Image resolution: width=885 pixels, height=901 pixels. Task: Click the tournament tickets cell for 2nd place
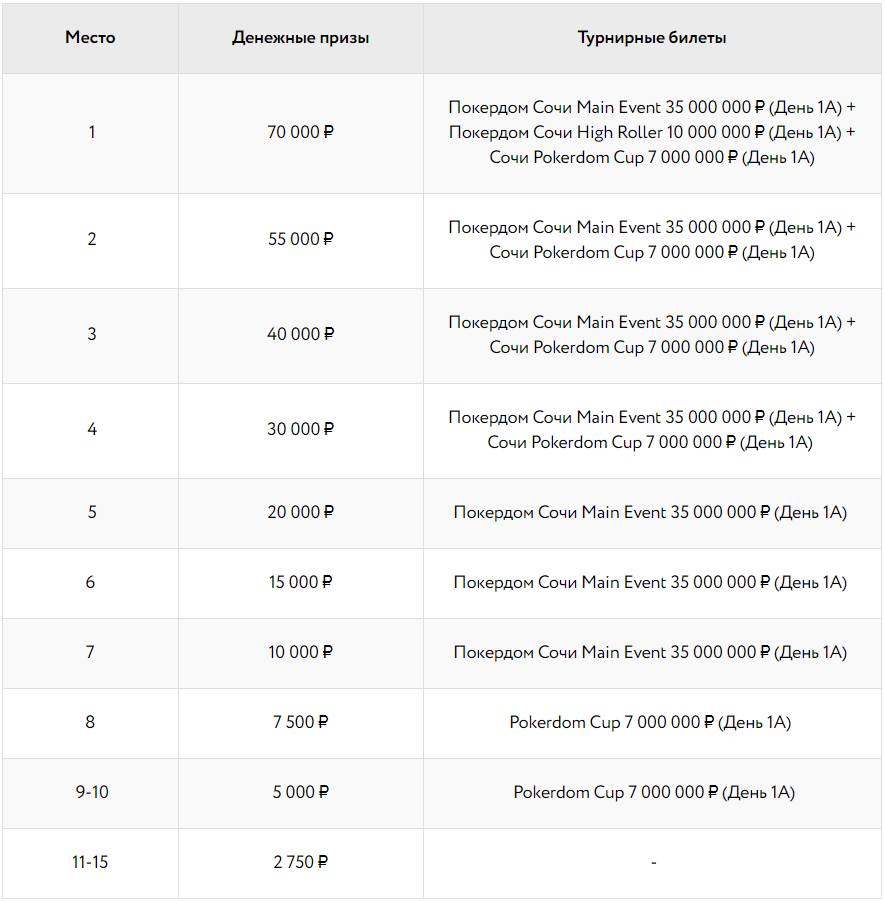pyautogui.click(x=652, y=239)
